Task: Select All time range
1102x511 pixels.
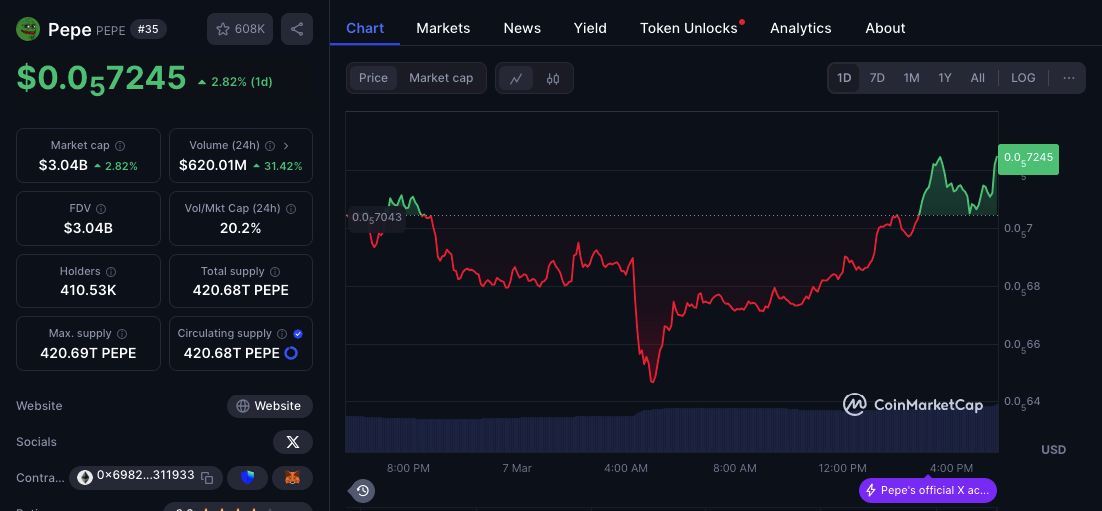Action: pos(978,78)
